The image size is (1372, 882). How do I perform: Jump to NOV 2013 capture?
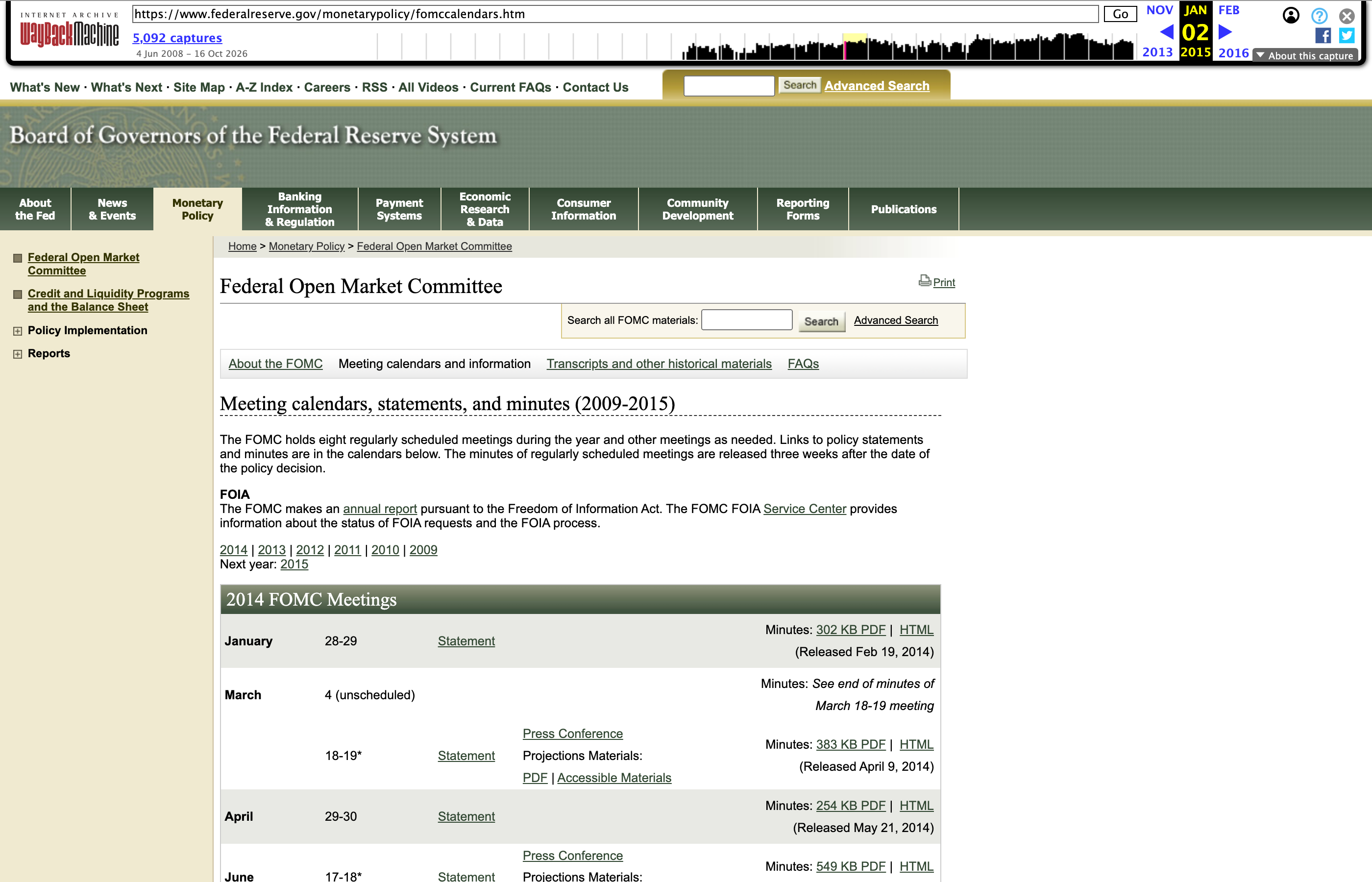(1158, 10)
